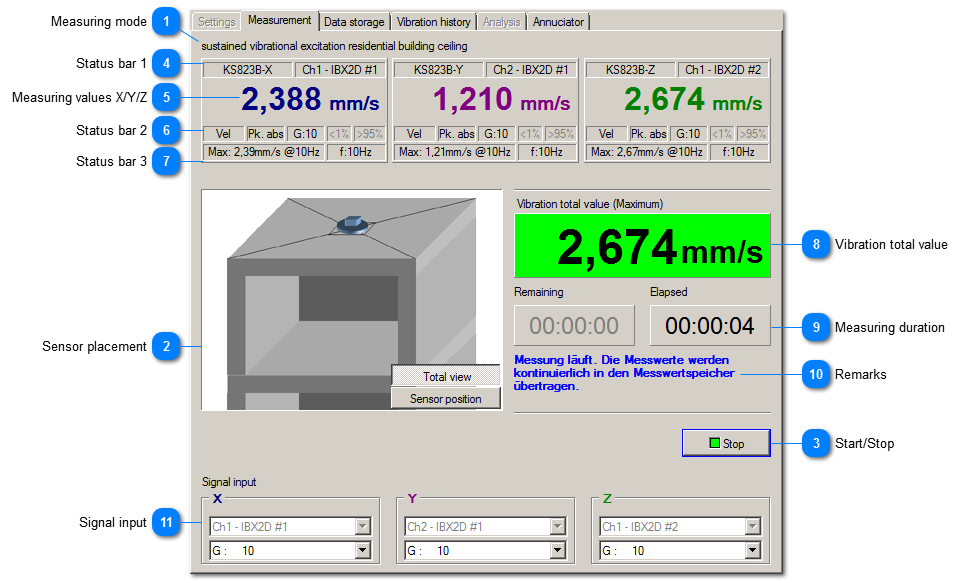Screen dimensions: 964x583
Task: Click callout badge 9 for Measuring duration
Action: [x=817, y=327]
